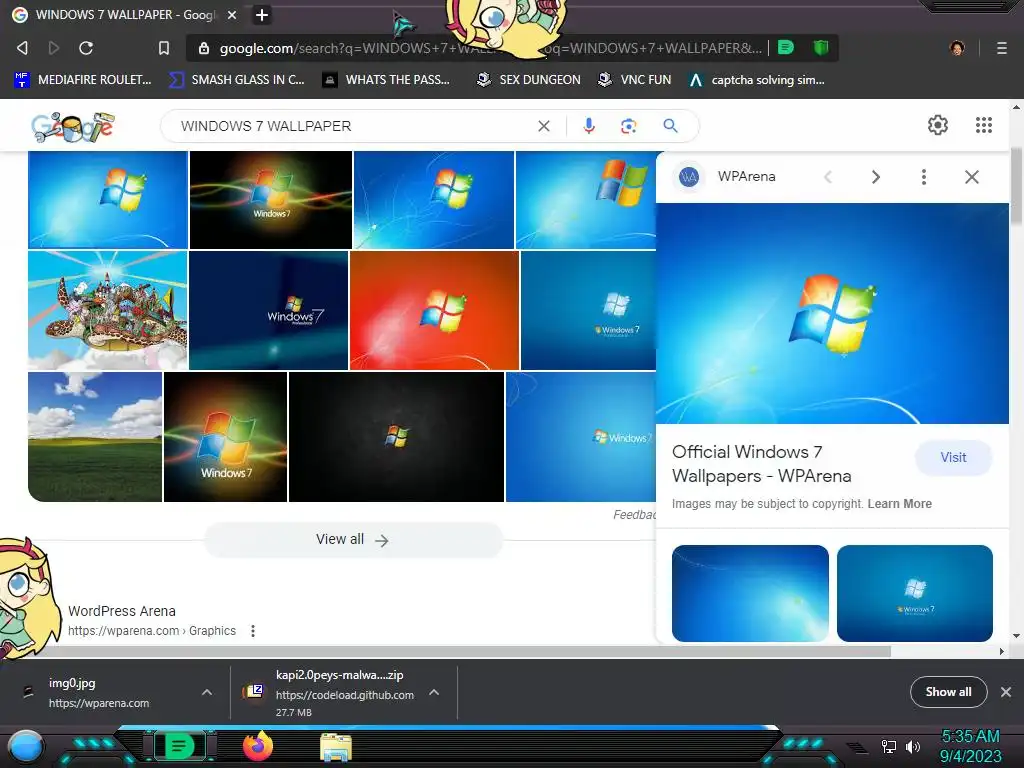This screenshot has height=768, width=1024.
Task: Go back with the browser back arrow
Action: (x=22, y=48)
